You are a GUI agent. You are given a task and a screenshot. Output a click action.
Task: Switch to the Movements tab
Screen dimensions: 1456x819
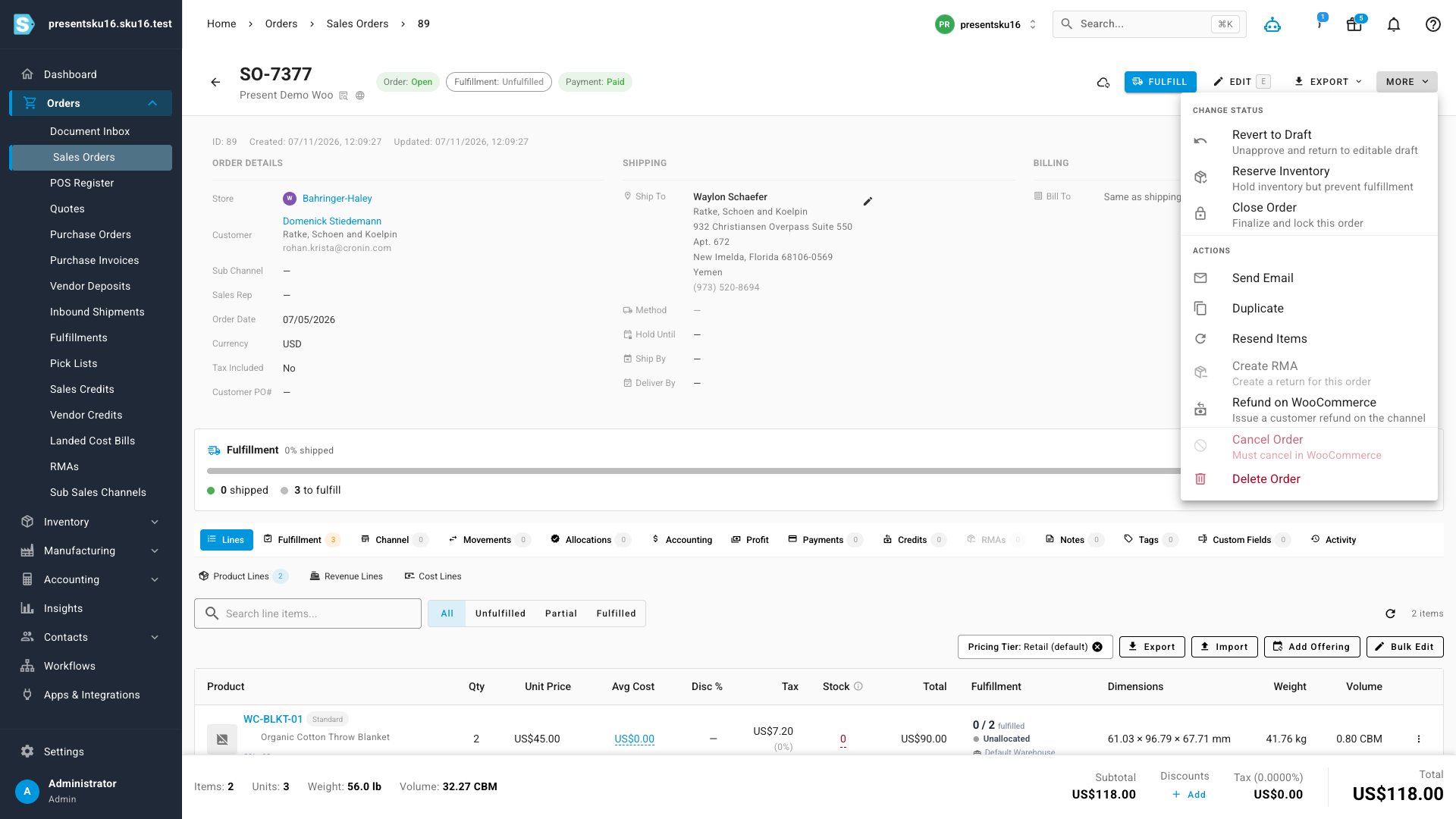tap(489, 540)
